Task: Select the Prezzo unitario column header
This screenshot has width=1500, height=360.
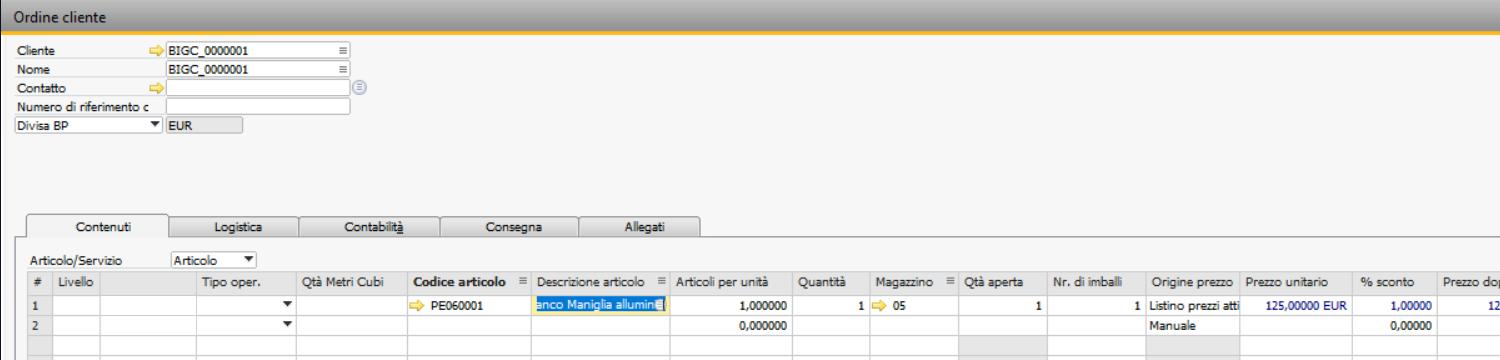Action: [1296, 282]
